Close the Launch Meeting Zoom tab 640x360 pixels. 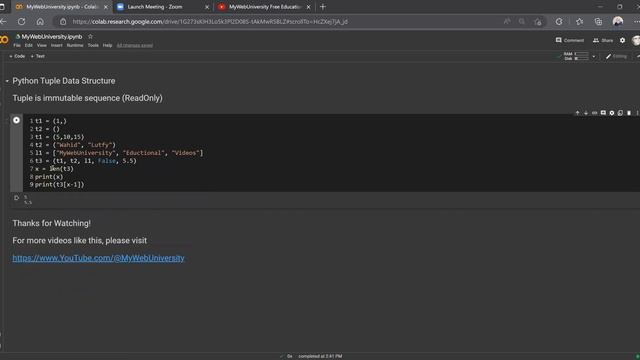(207, 7)
